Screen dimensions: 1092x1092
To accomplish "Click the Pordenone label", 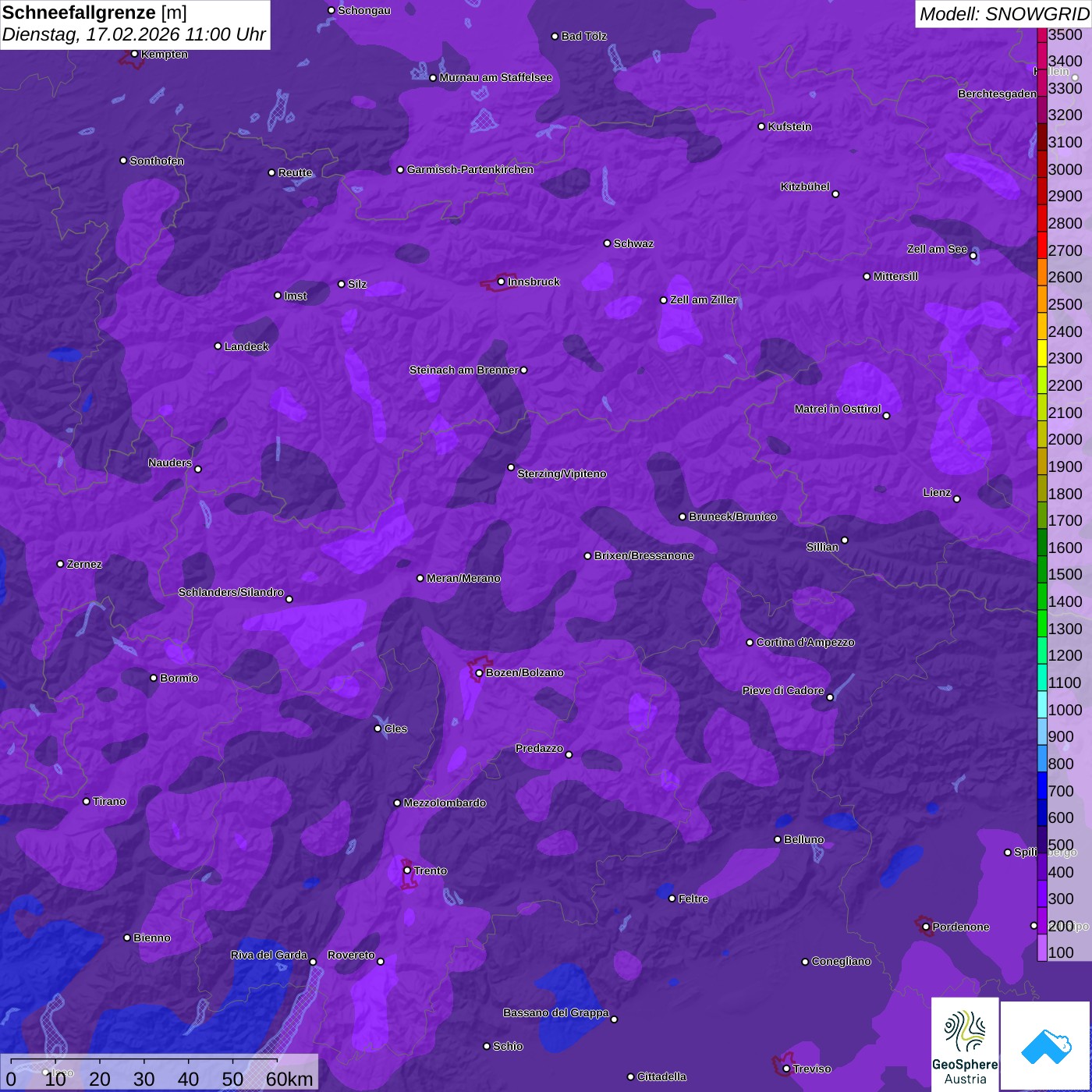I will [x=960, y=927].
